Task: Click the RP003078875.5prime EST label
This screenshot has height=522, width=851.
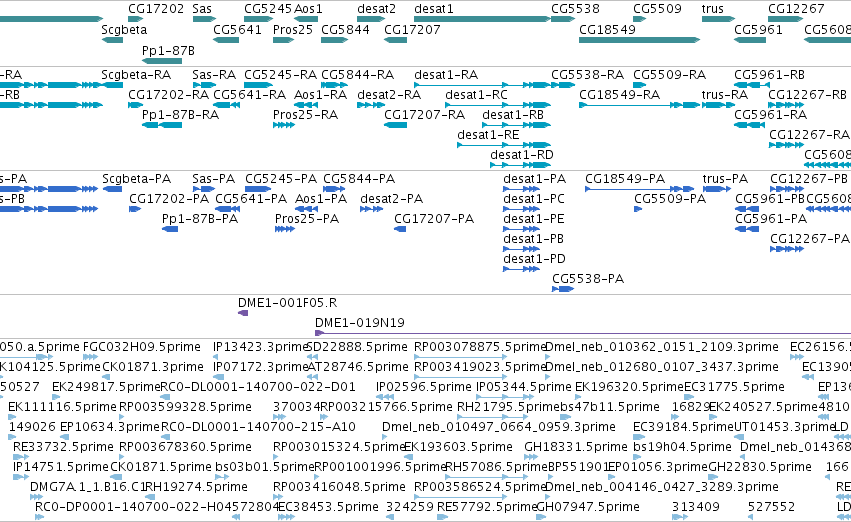Action: (480, 347)
